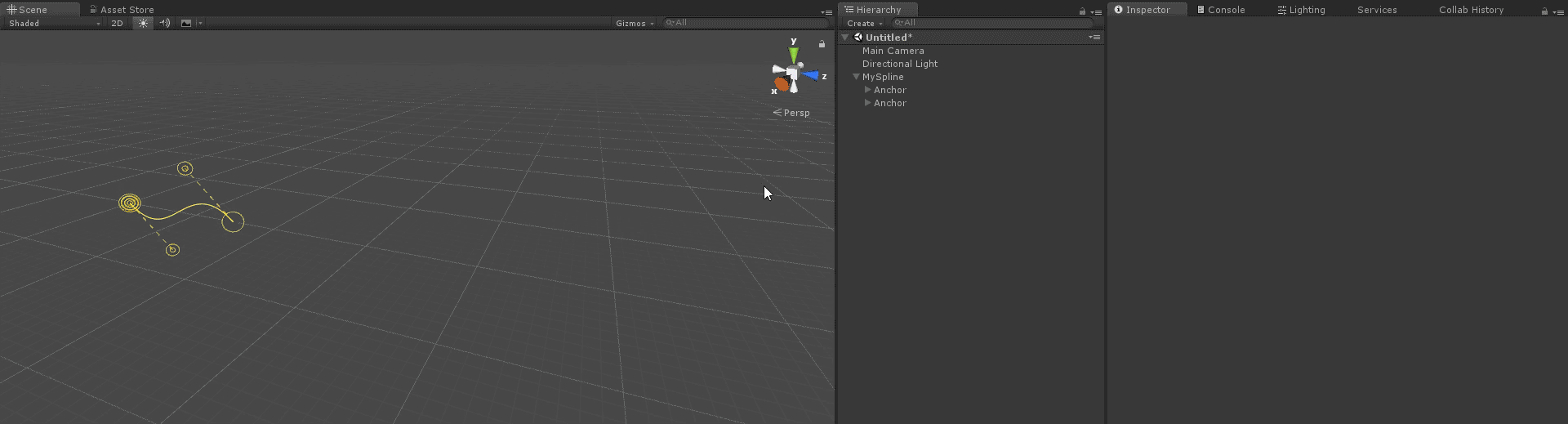
Task: Click the Create button in Hierarchy
Action: (x=864, y=24)
